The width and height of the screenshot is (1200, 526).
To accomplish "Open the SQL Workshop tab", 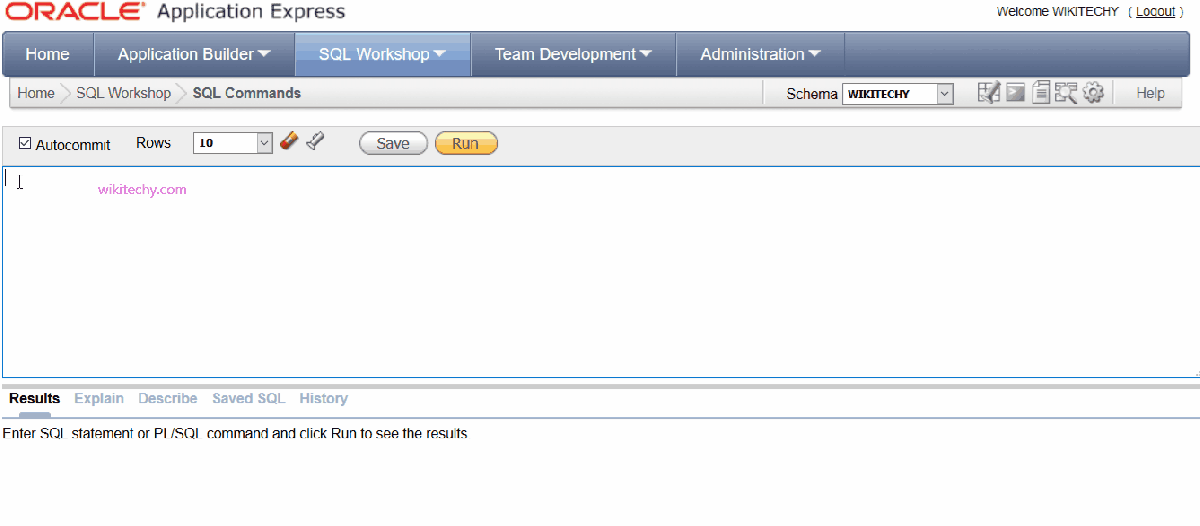I will coord(383,54).
